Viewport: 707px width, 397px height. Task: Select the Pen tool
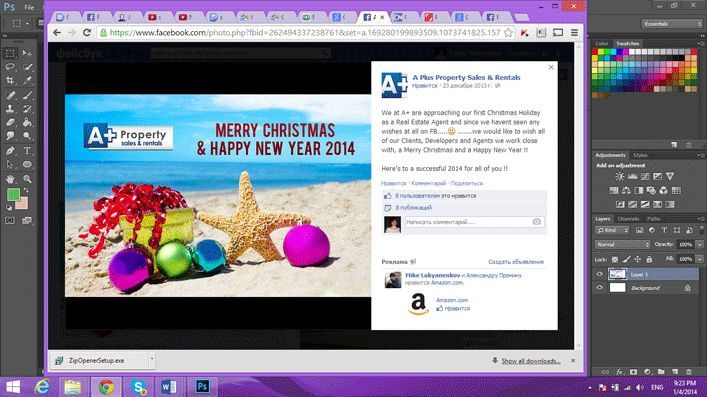click(10, 151)
